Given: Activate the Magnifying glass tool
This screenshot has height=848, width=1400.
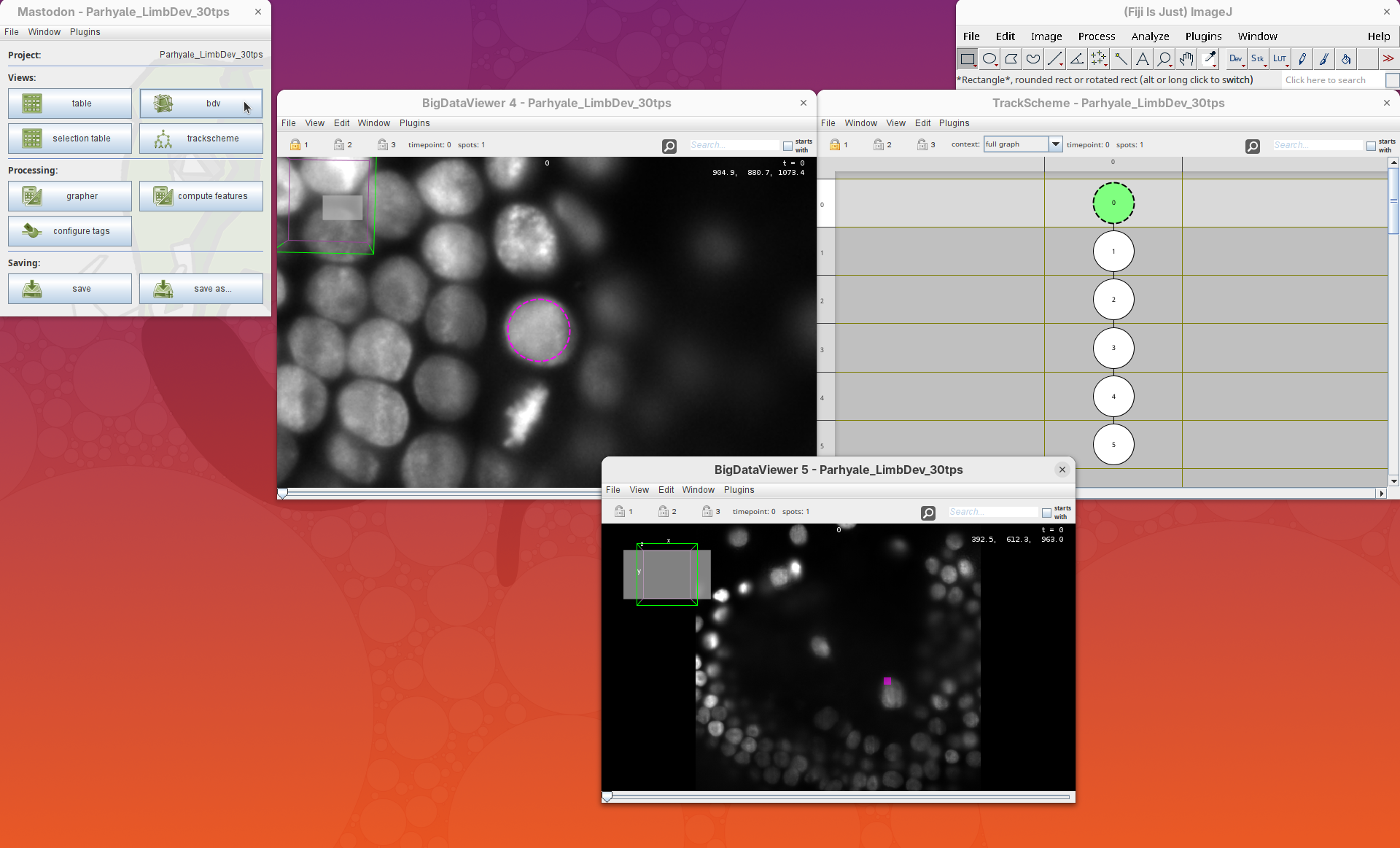Looking at the screenshot, I should click(x=1164, y=59).
